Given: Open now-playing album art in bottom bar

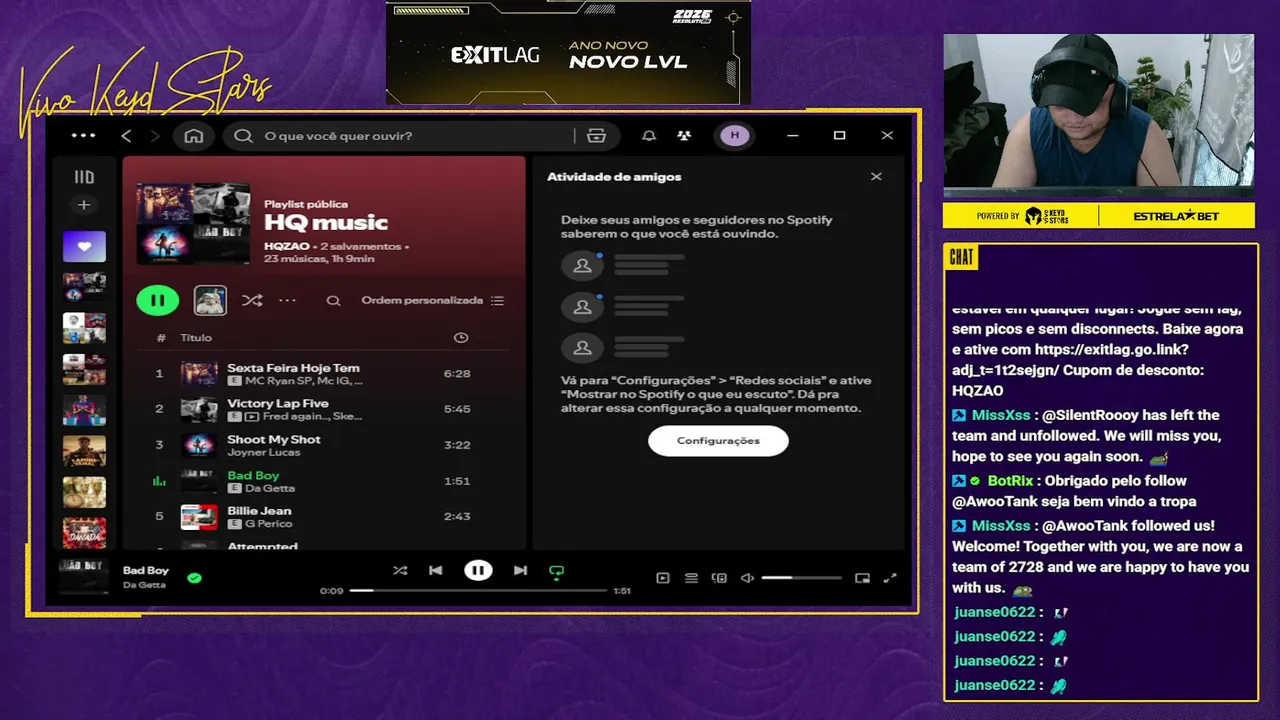Looking at the screenshot, I should click(84, 577).
